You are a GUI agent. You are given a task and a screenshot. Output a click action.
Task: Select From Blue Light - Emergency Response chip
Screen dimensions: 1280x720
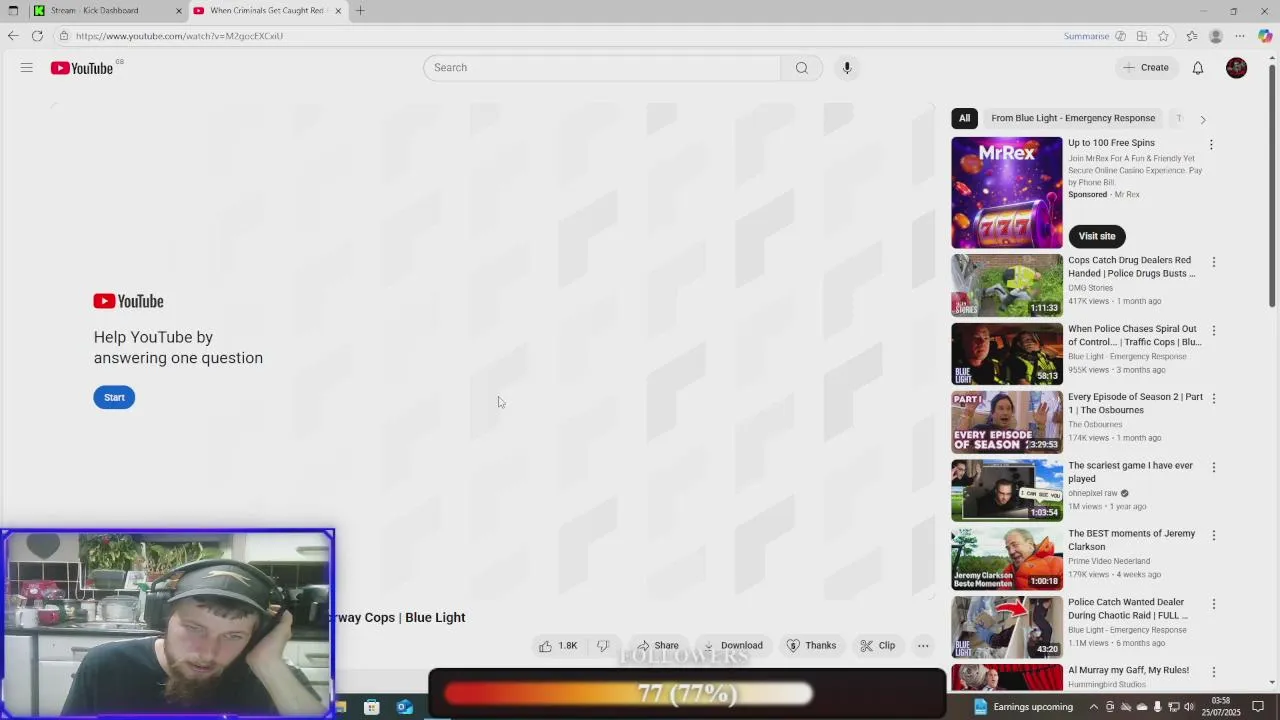pos(1073,118)
